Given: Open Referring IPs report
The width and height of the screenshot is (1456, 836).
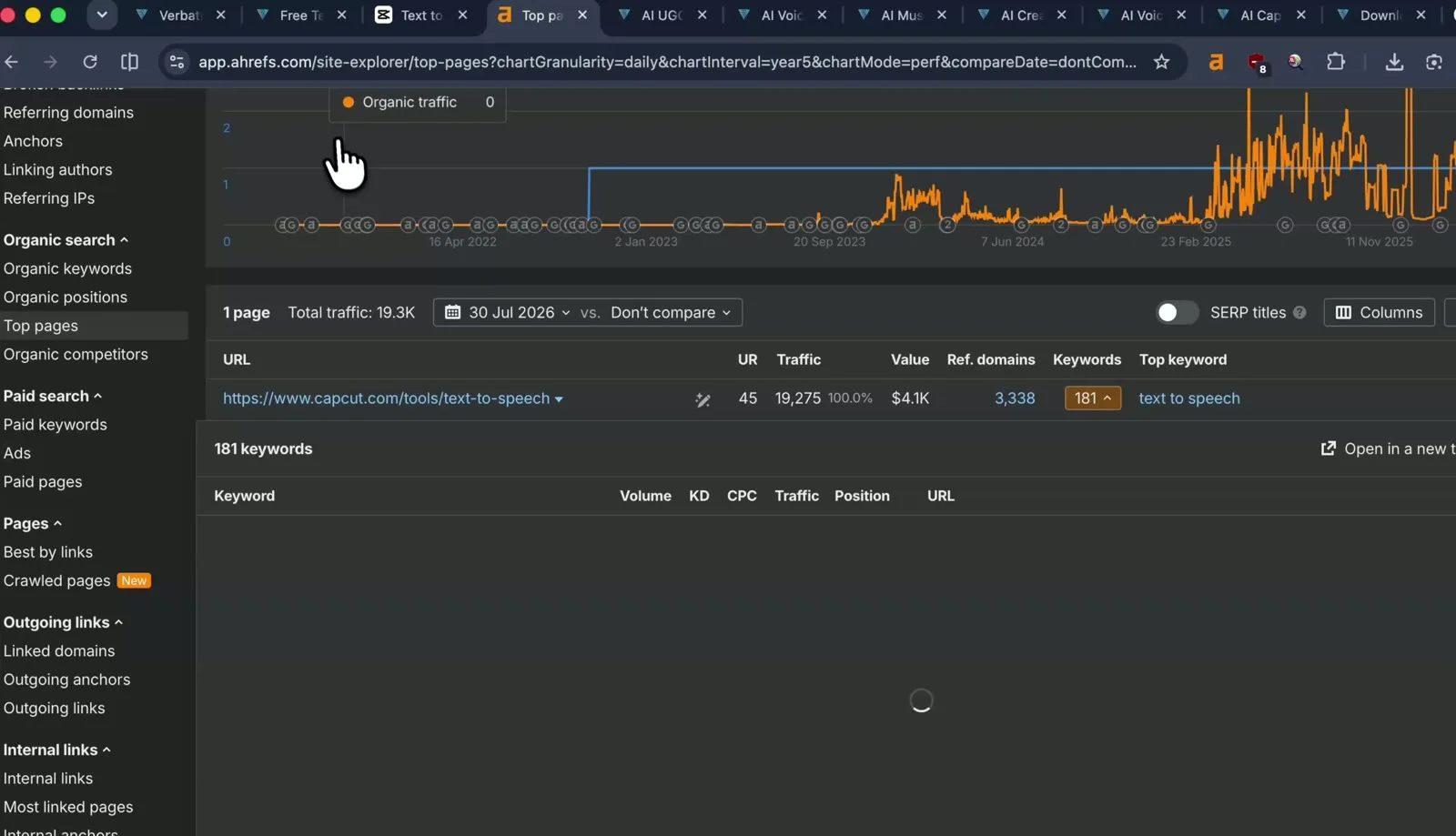Looking at the screenshot, I should point(48,198).
